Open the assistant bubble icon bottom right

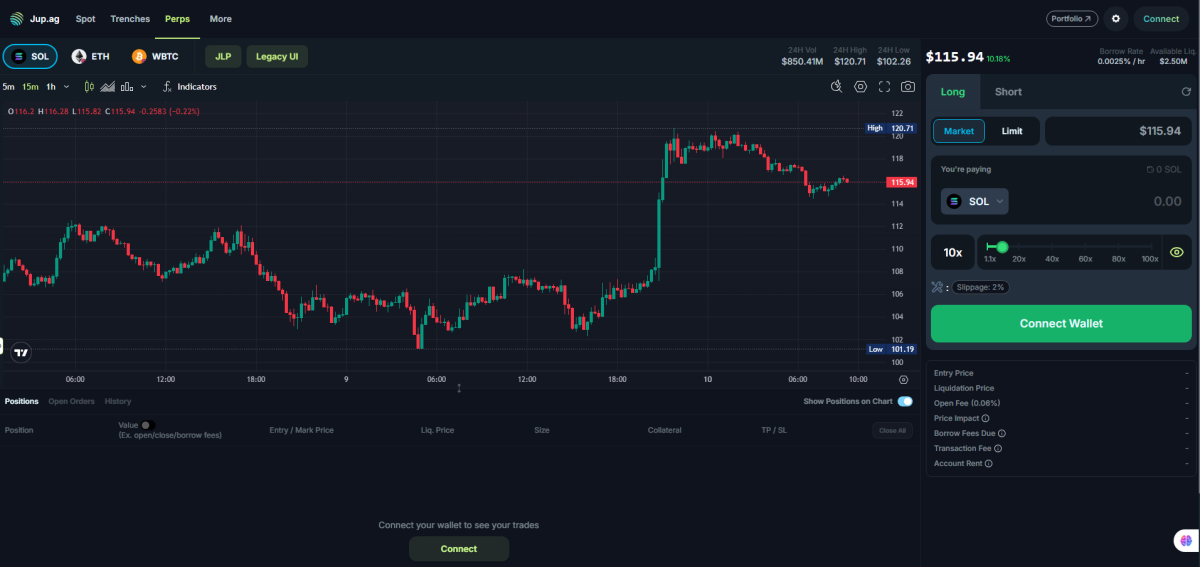[x=1184, y=541]
